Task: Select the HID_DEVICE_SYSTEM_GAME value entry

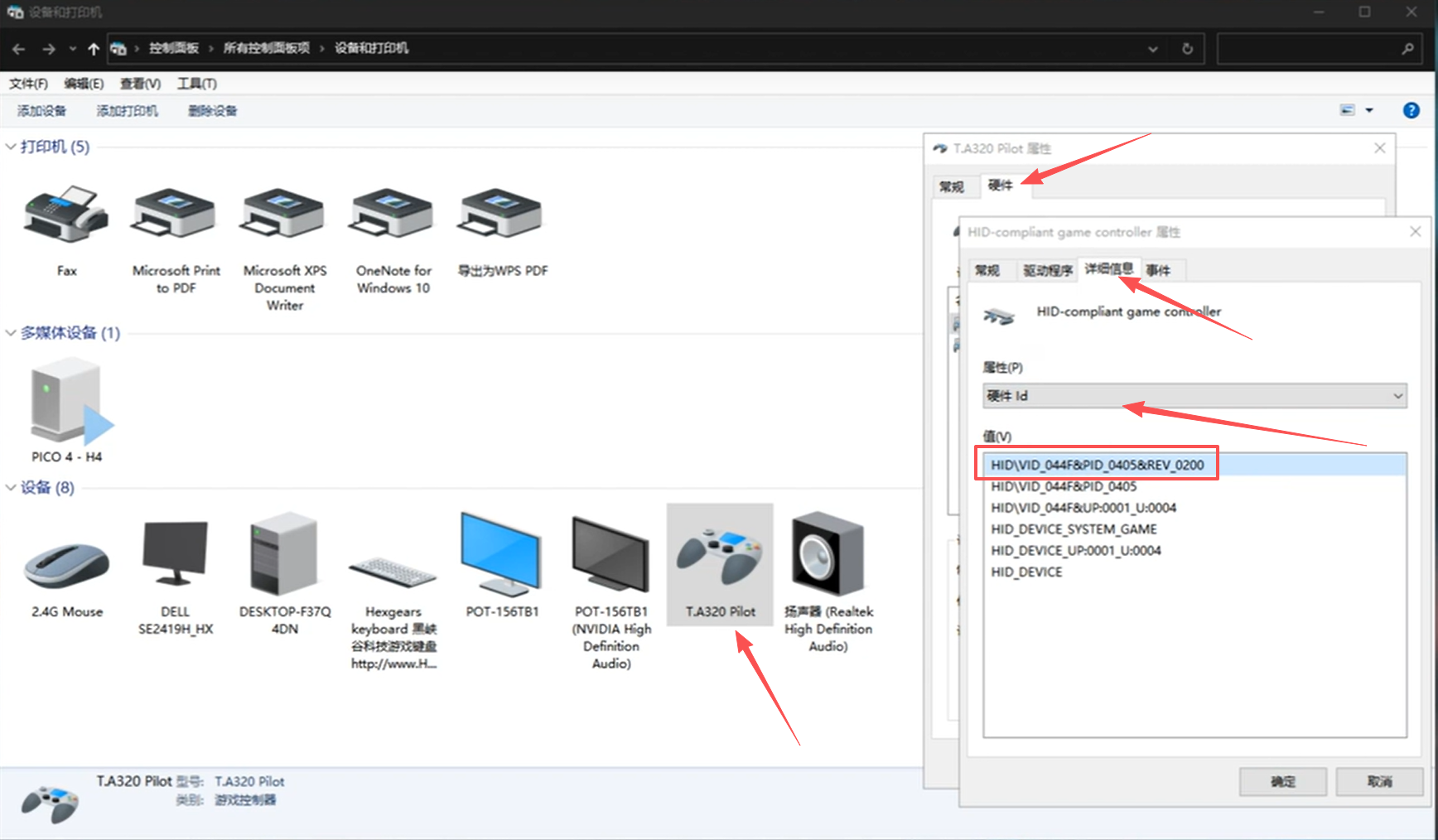Action: 1074,529
